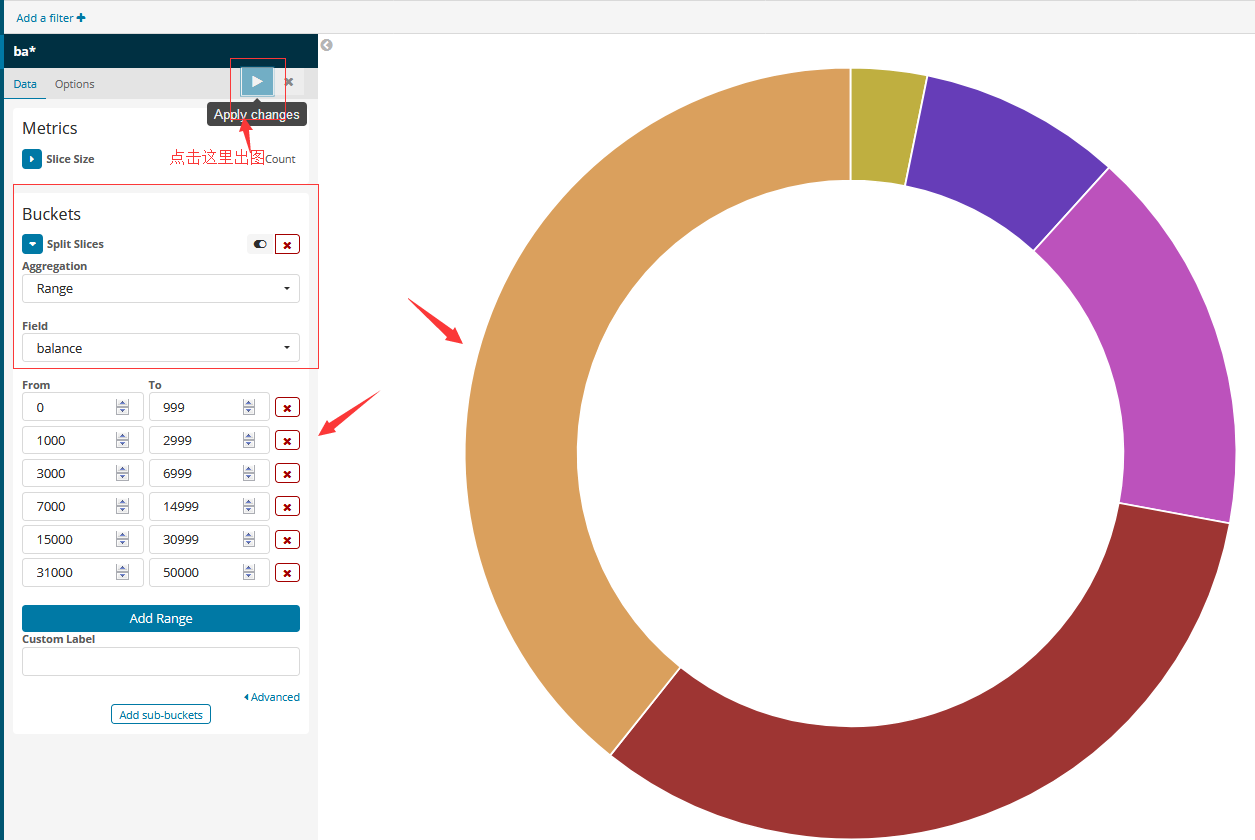Open the Field balance dropdown

click(x=161, y=348)
